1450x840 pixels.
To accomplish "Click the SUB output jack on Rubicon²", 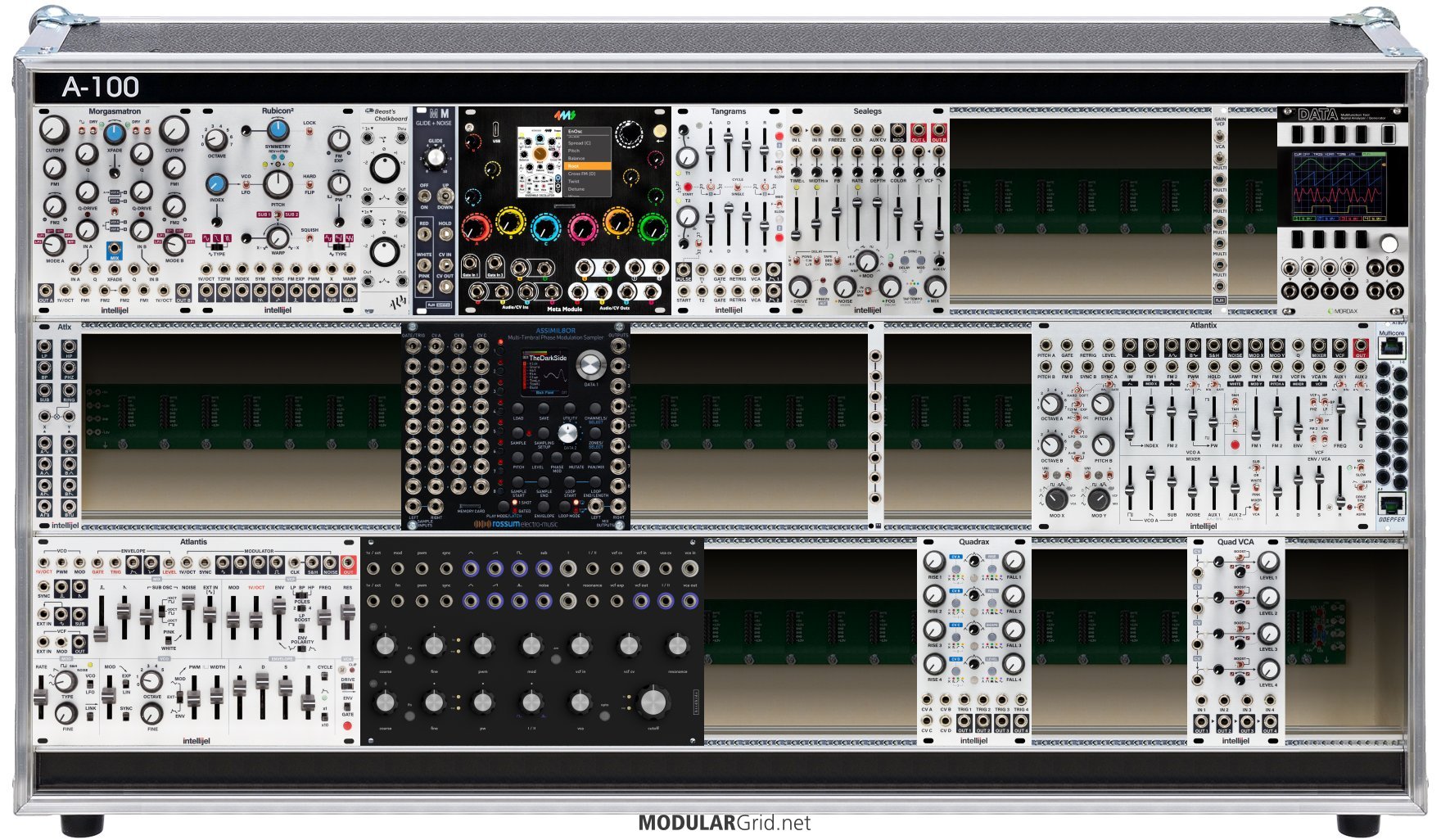I will tap(332, 290).
